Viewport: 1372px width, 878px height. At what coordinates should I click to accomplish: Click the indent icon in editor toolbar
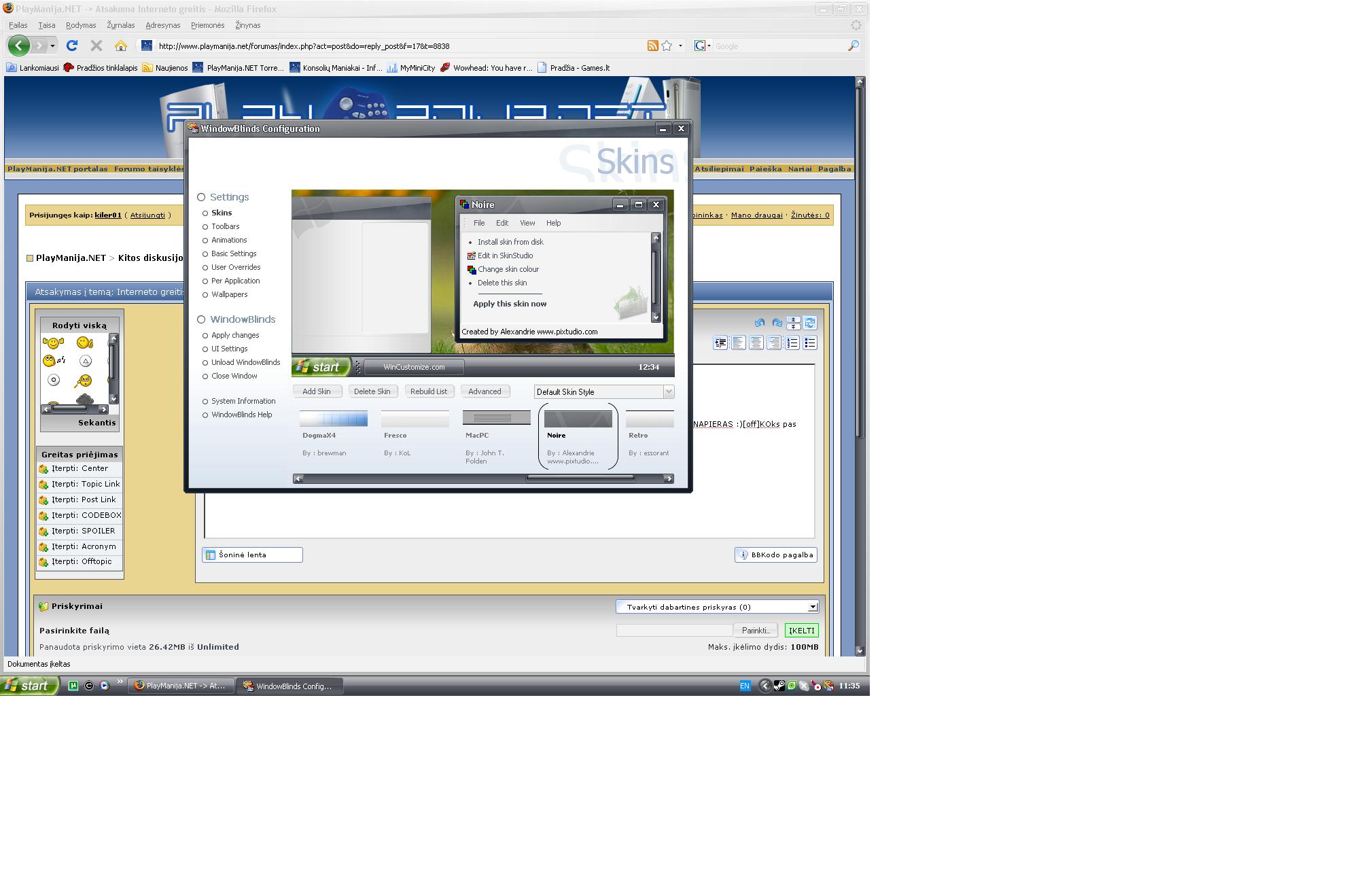pyautogui.click(x=720, y=343)
